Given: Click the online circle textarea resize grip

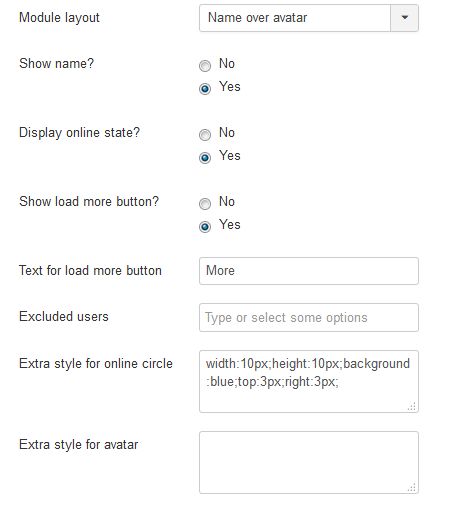Looking at the screenshot, I should pyautogui.click(x=412, y=406).
